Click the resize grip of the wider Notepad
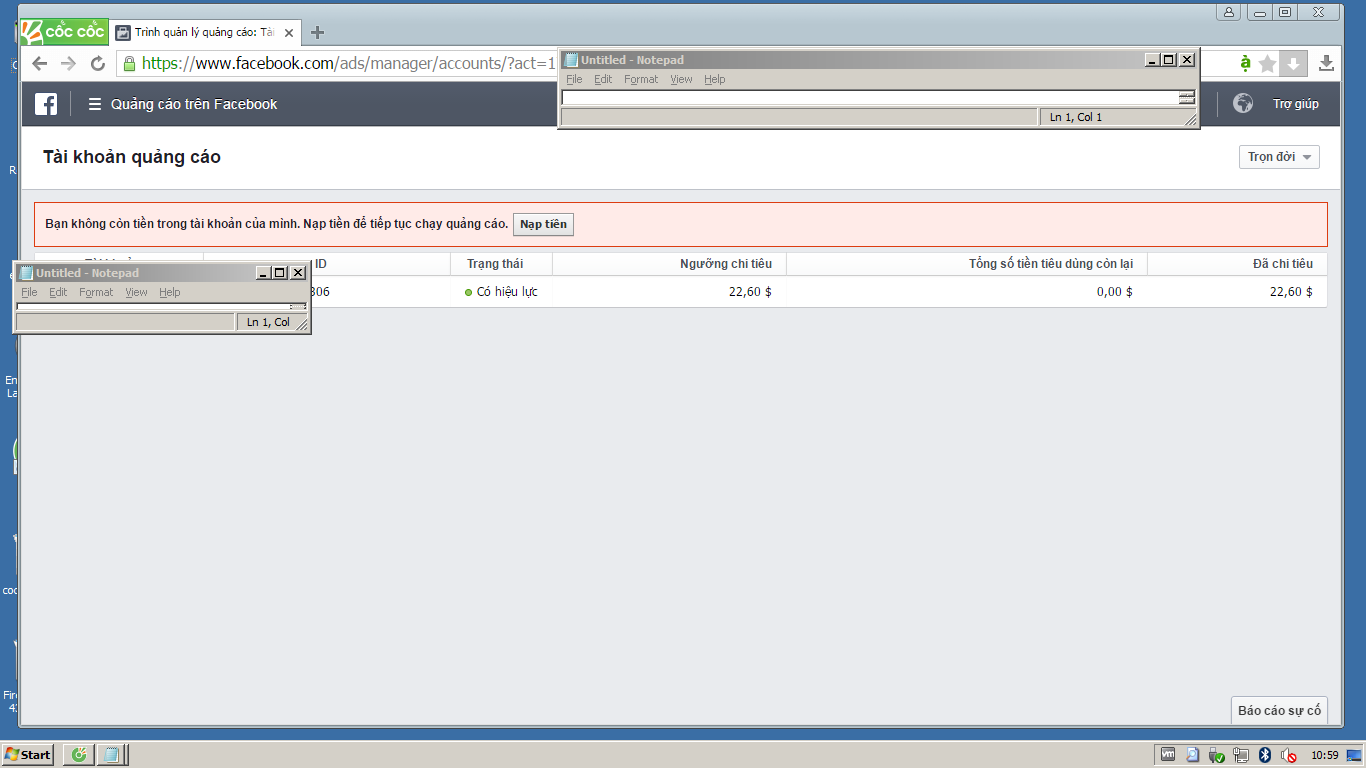The image size is (1366, 768). coord(1190,120)
